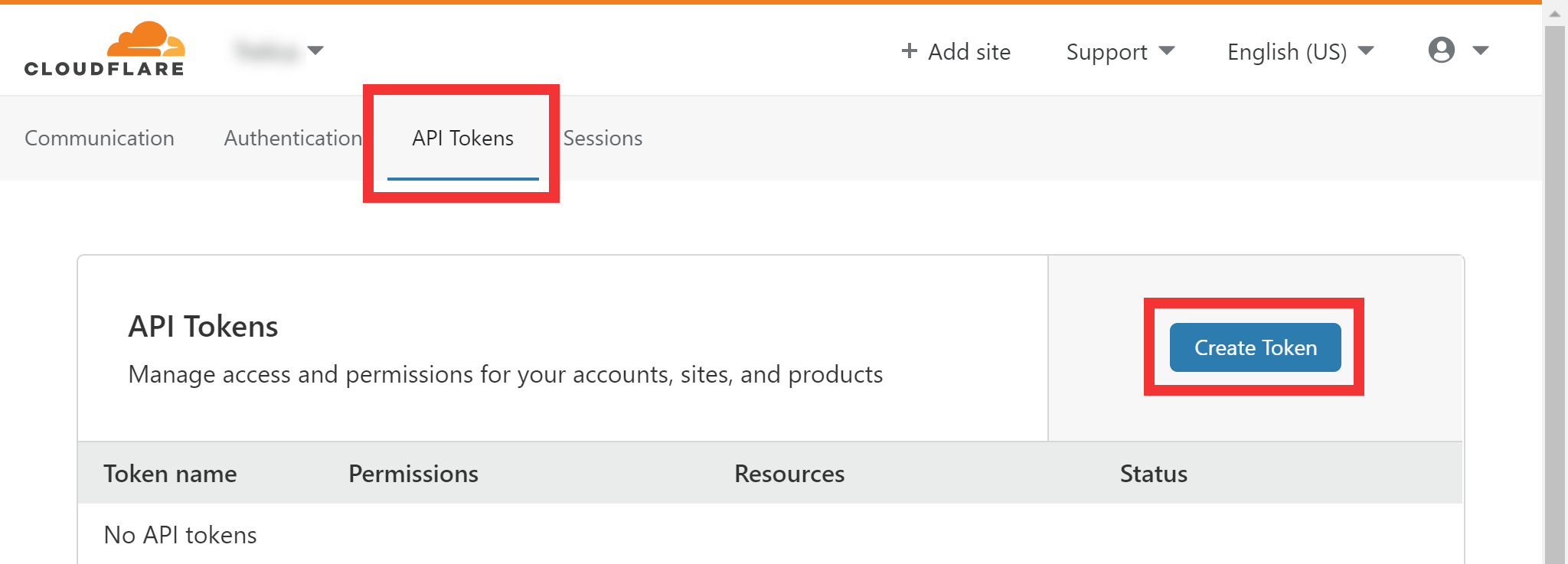
Task: Click the scroll up arrow on the scrollbar
Action: [x=1555, y=14]
